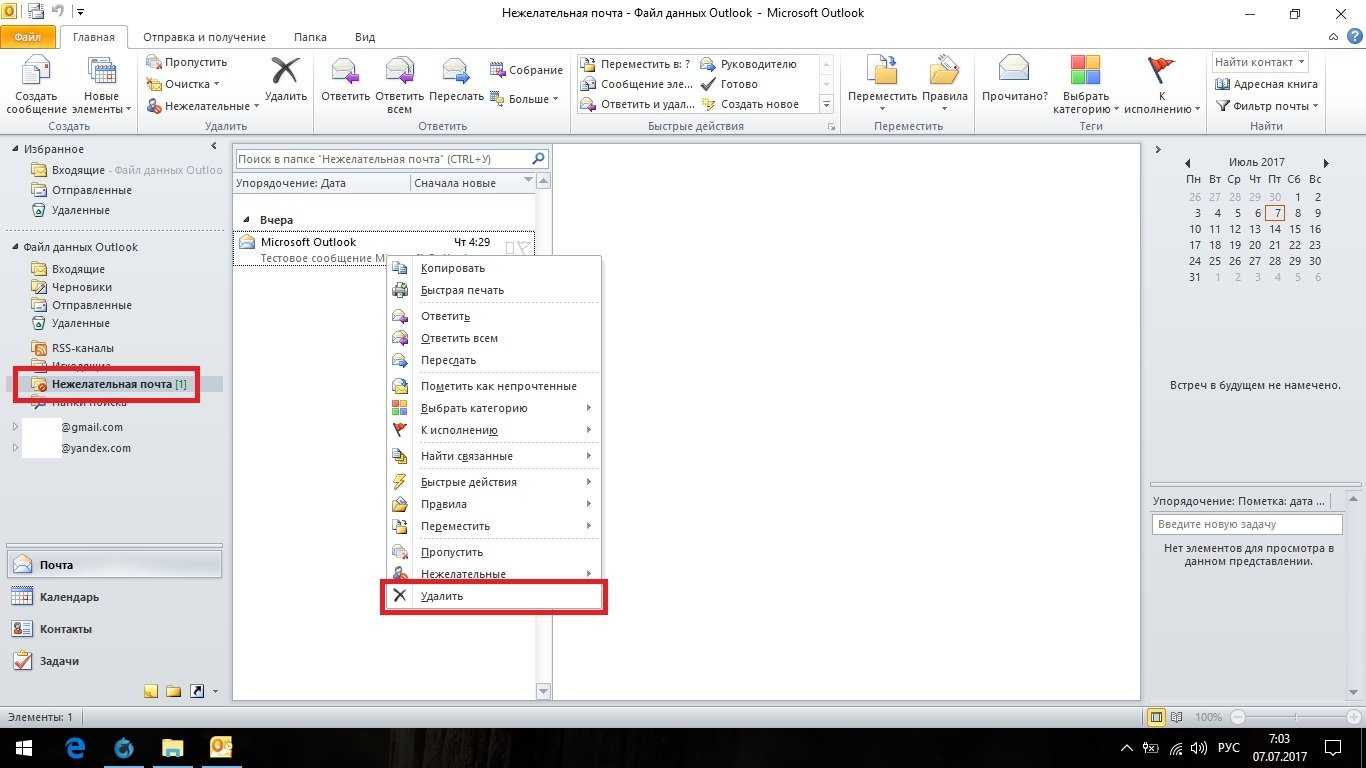Select the Руководителю quick action
1366x768 pixels.
[x=749, y=64]
